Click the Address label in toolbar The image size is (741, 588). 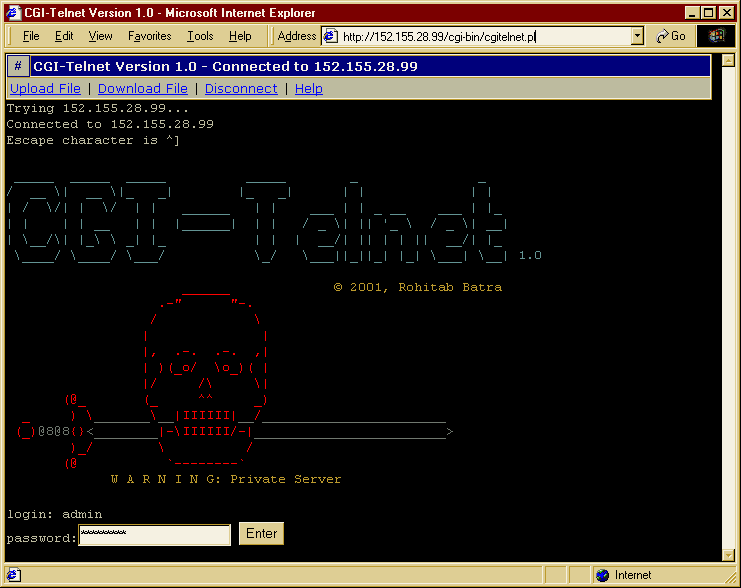coord(297,36)
